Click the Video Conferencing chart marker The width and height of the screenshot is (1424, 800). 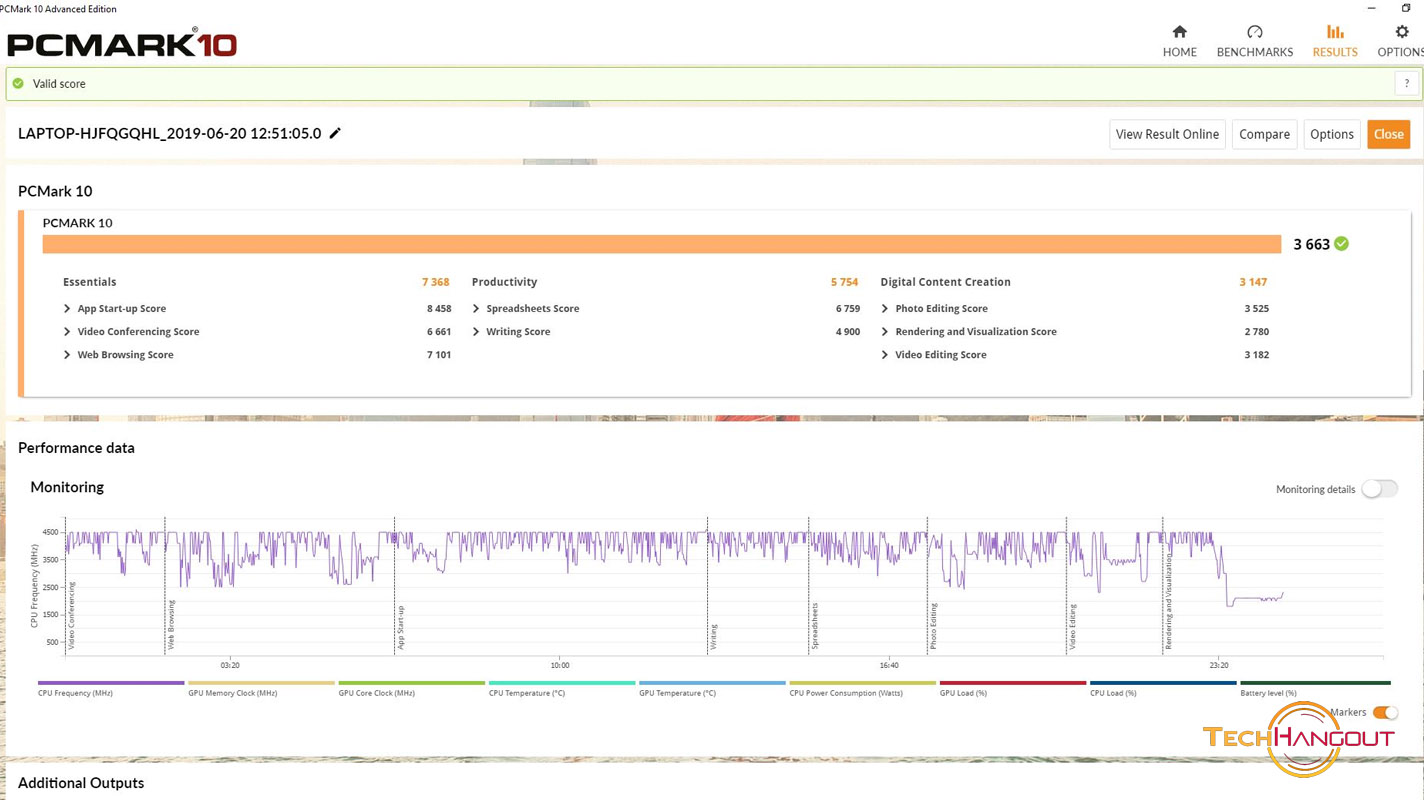71,617
